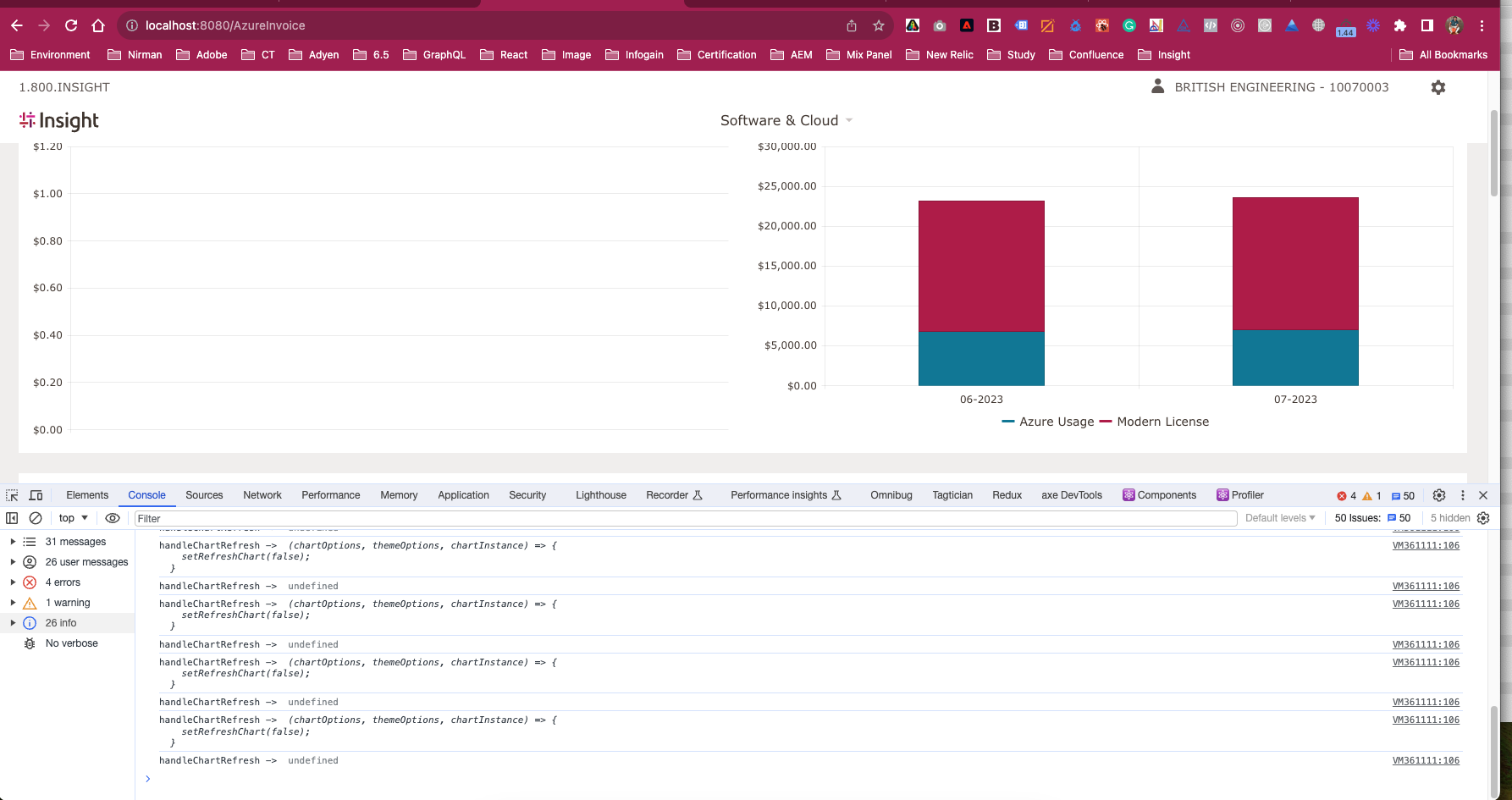
Task: Share this page from the address bar
Action: click(x=852, y=25)
